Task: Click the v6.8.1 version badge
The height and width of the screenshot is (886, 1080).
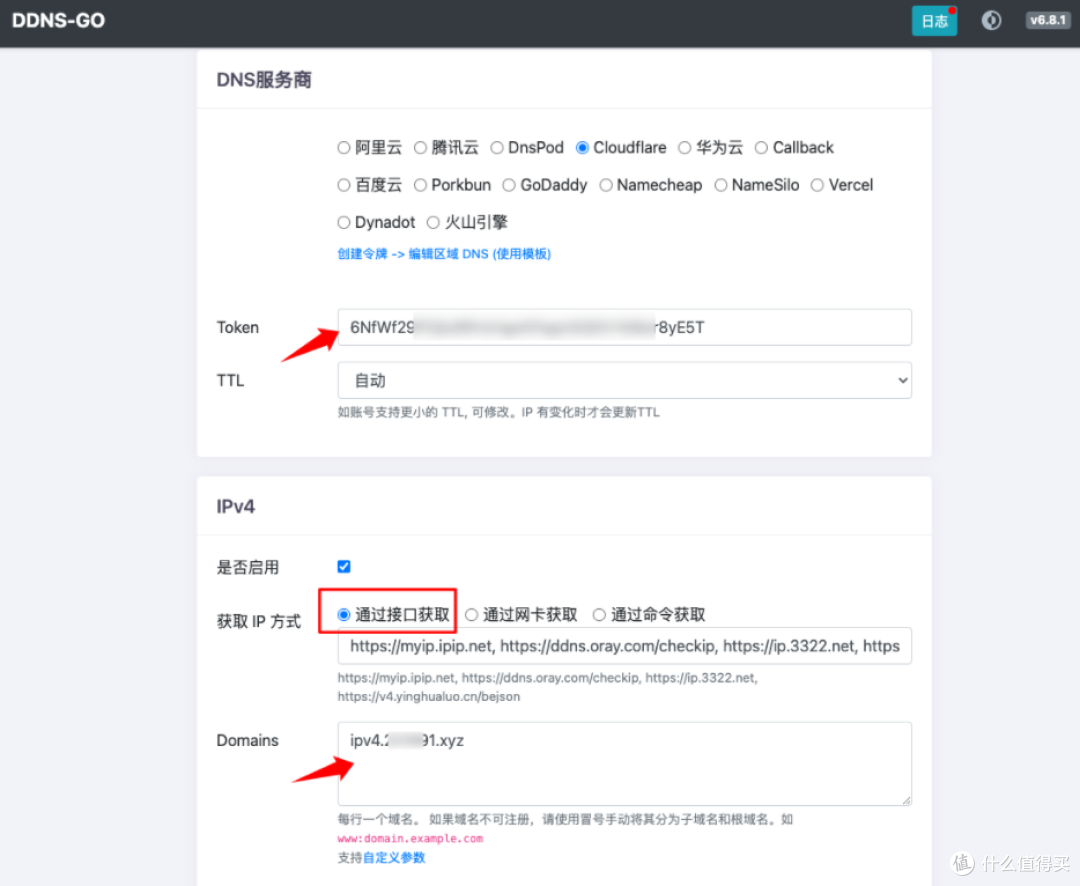Action: pyautogui.click(x=1048, y=20)
